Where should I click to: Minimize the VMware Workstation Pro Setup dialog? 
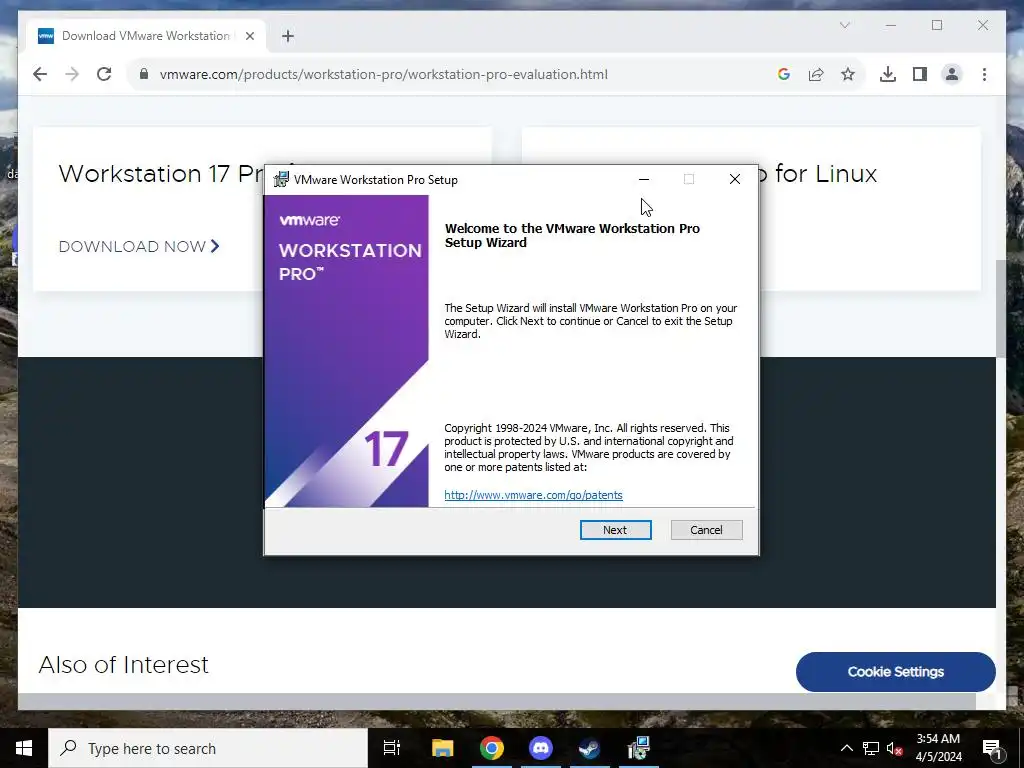tap(644, 179)
